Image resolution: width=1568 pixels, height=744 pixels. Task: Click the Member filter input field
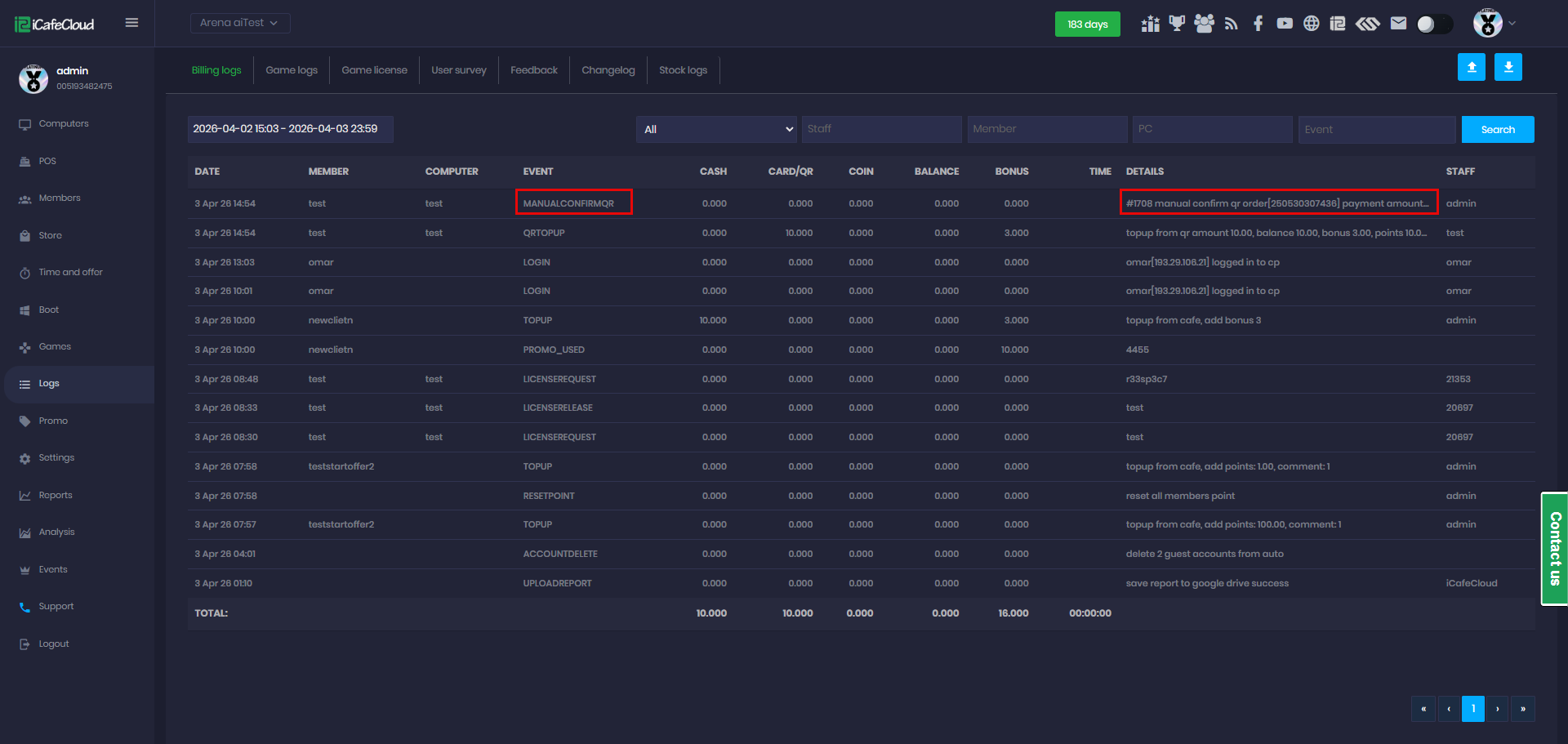(1047, 129)
